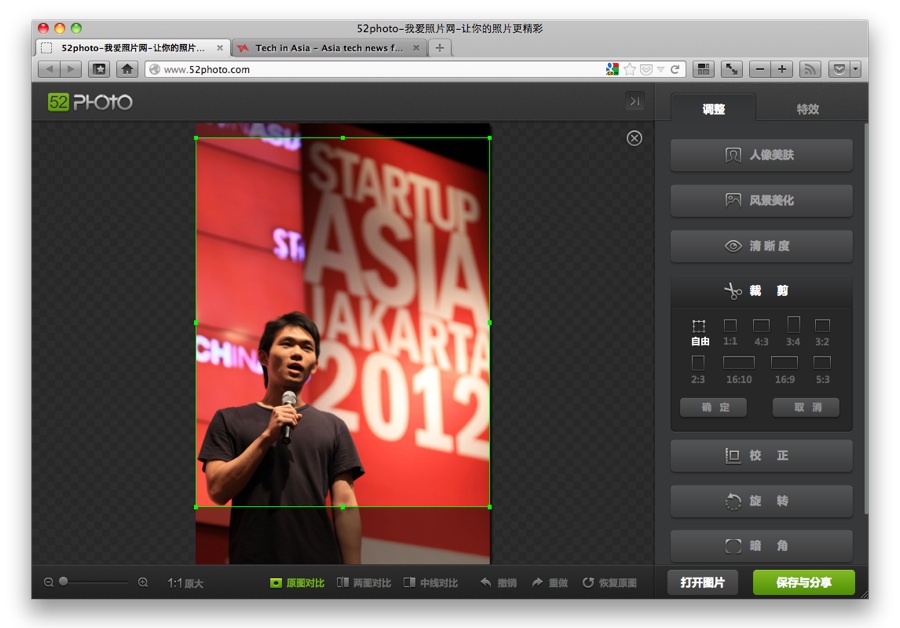Select the 2:3 crop ratio
The image size is (900, 628).
tap(698, 370)
